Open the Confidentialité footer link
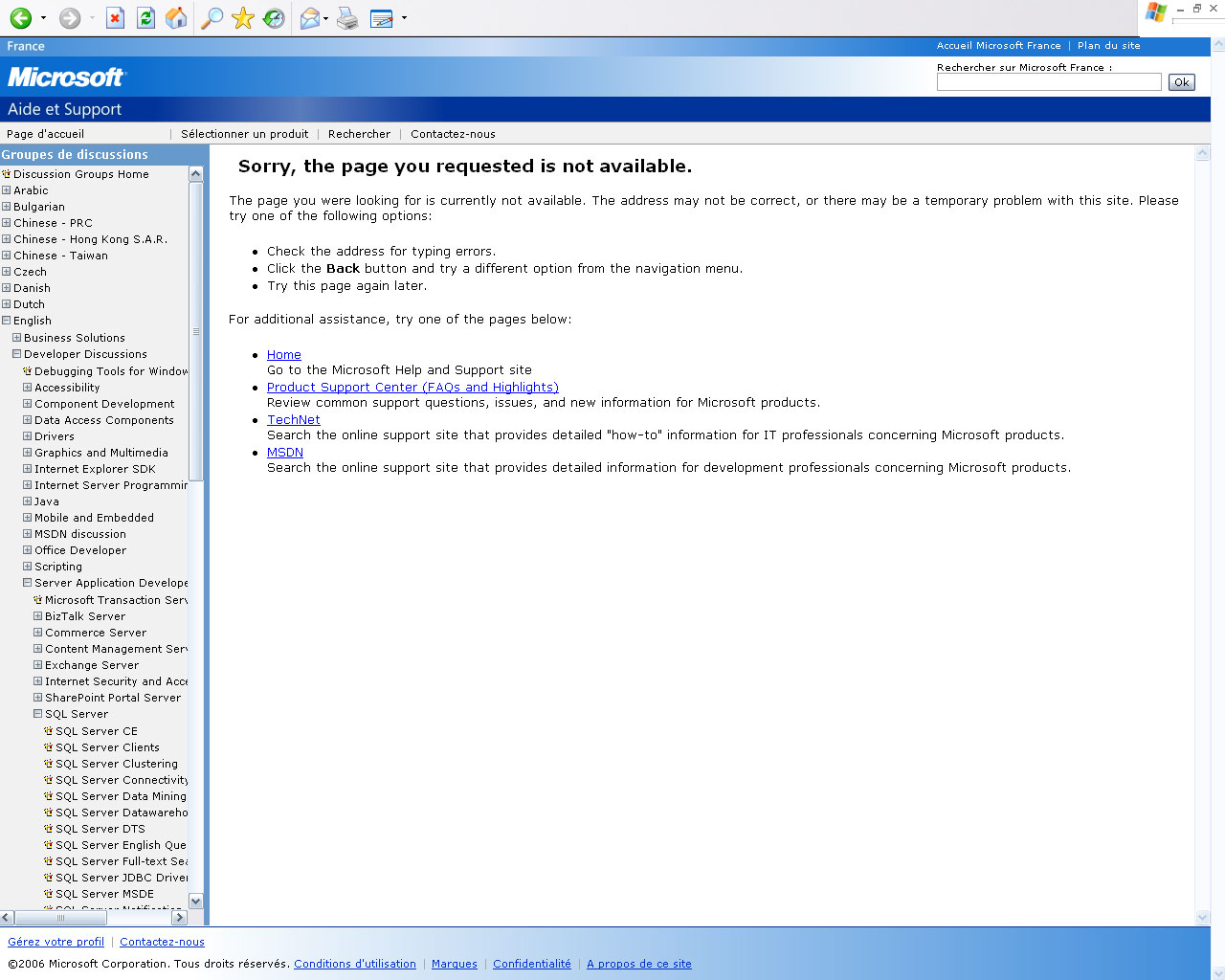This screenshot has height=980, width=1225. [532, 964]
